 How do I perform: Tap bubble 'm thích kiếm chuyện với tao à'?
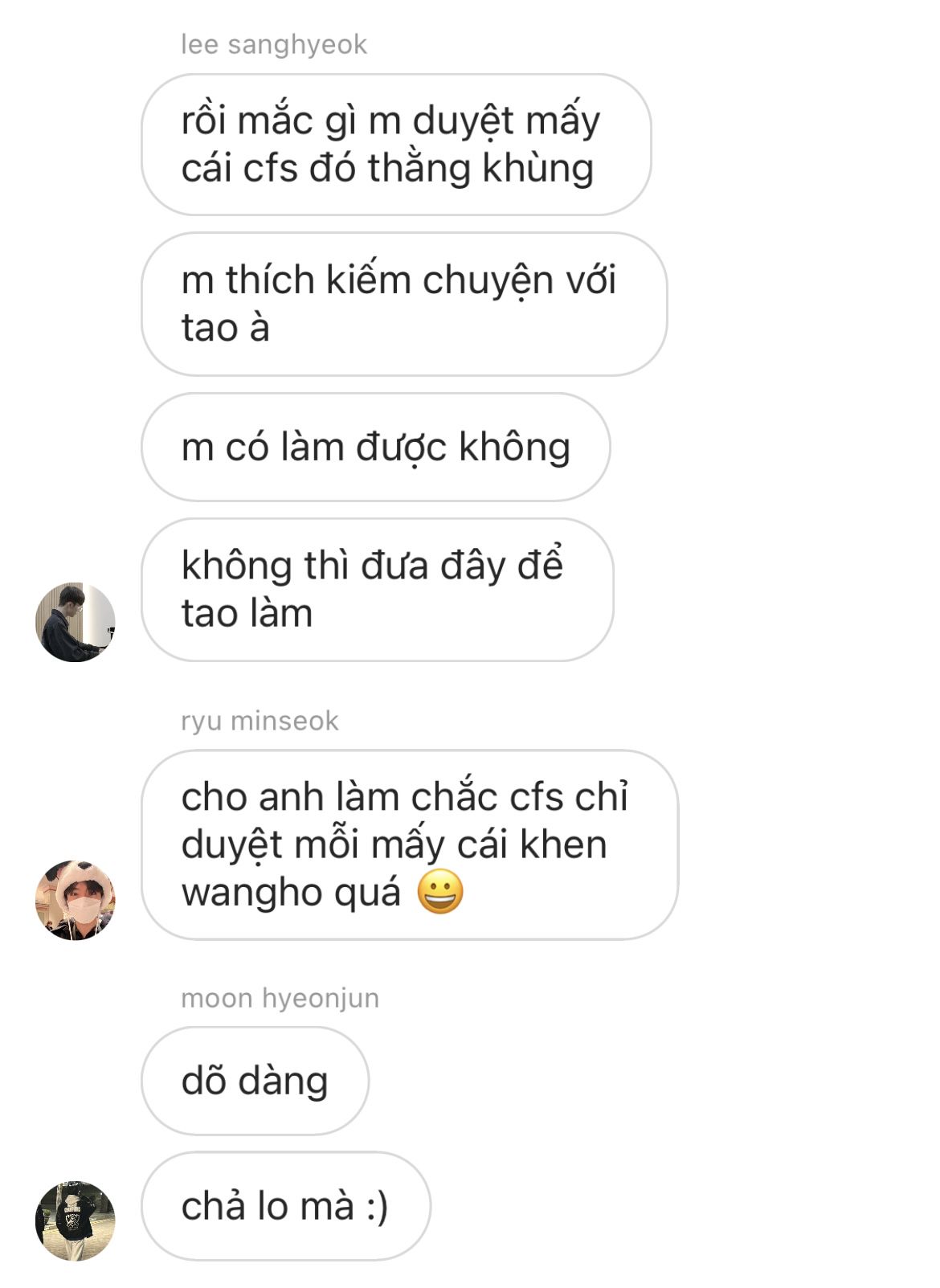pos(404,304)
